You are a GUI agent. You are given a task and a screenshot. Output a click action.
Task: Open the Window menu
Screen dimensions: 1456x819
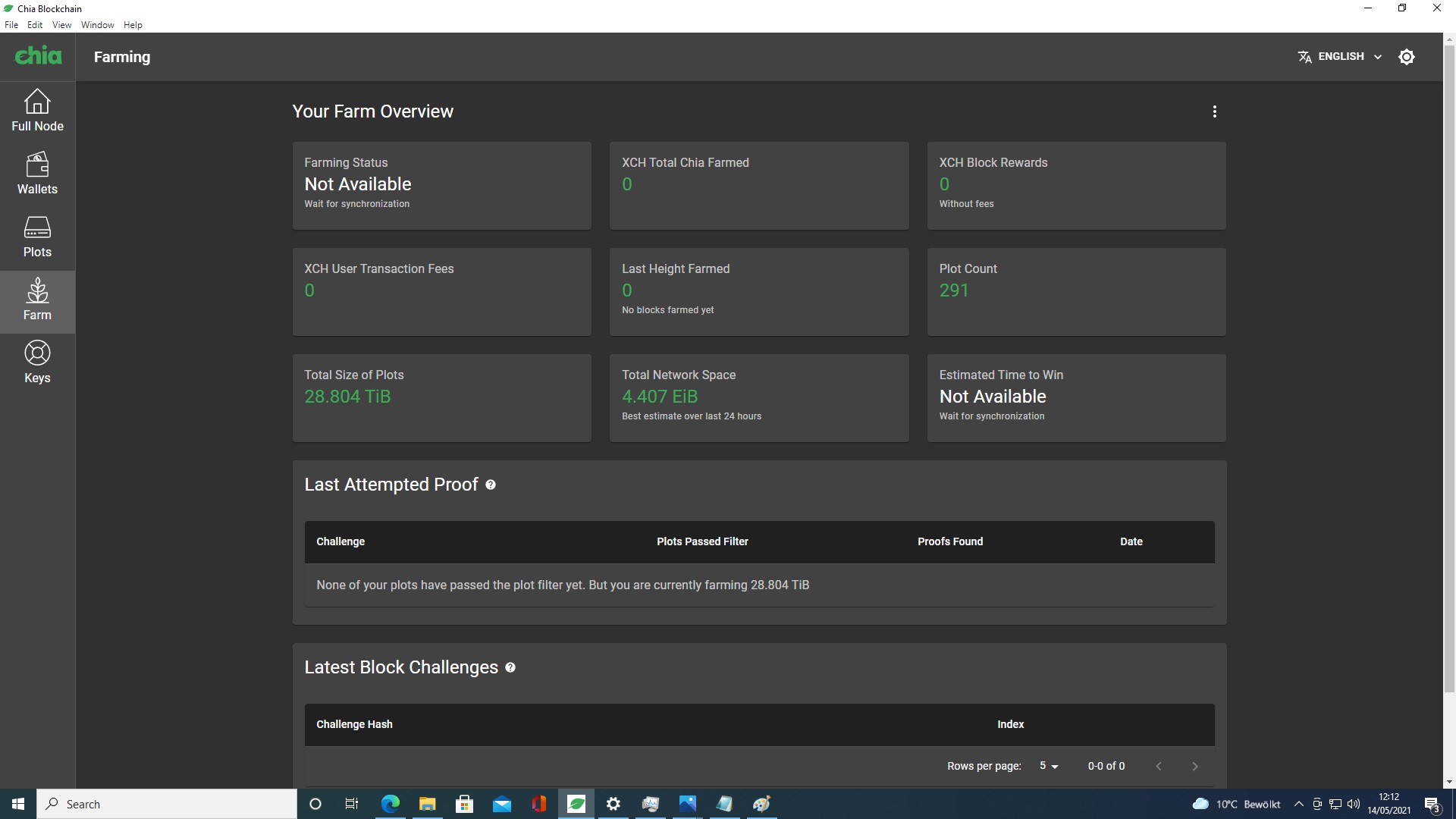click(97, 25)
